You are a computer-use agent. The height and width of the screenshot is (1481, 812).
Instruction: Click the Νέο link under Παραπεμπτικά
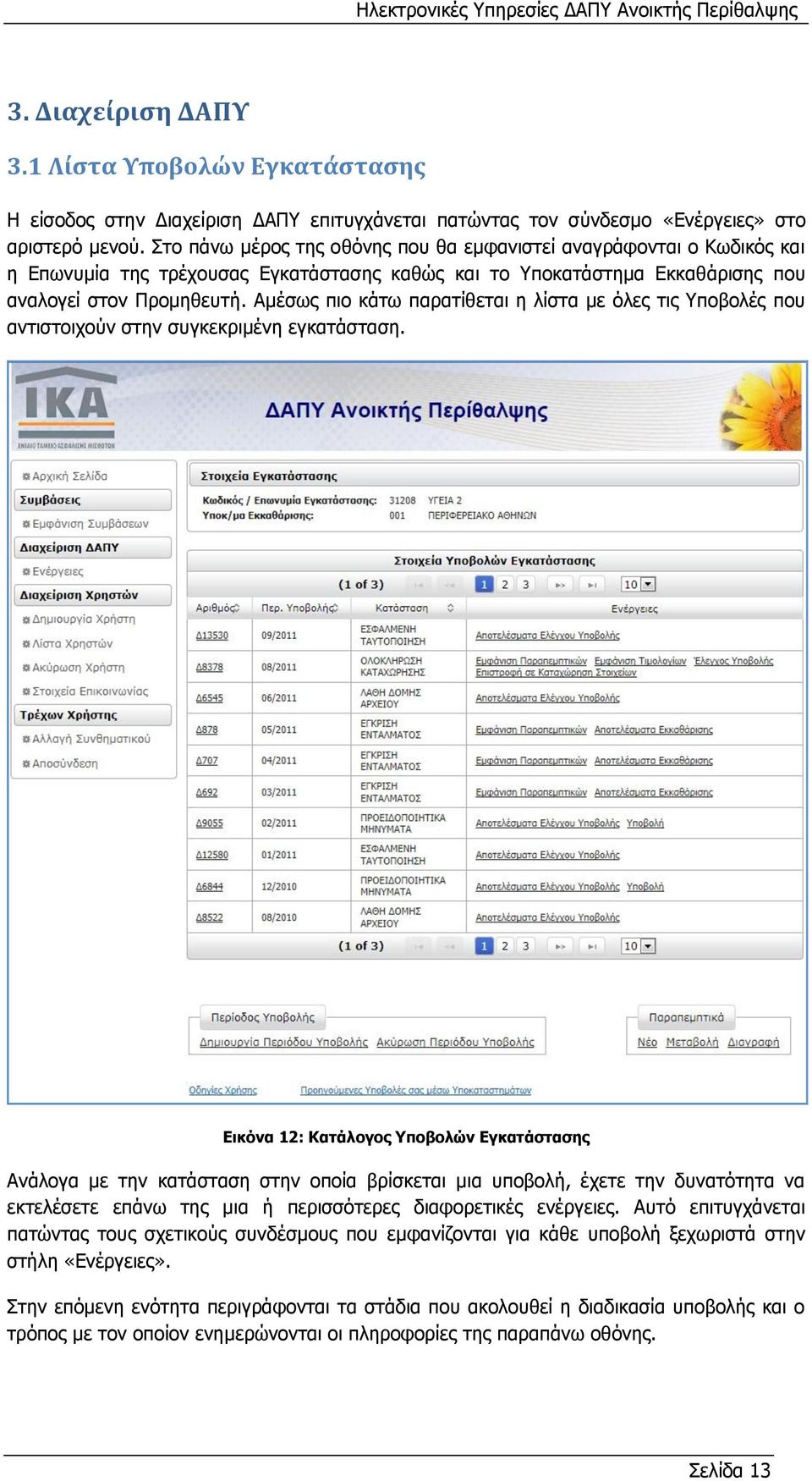click(x=648, y=1043)
